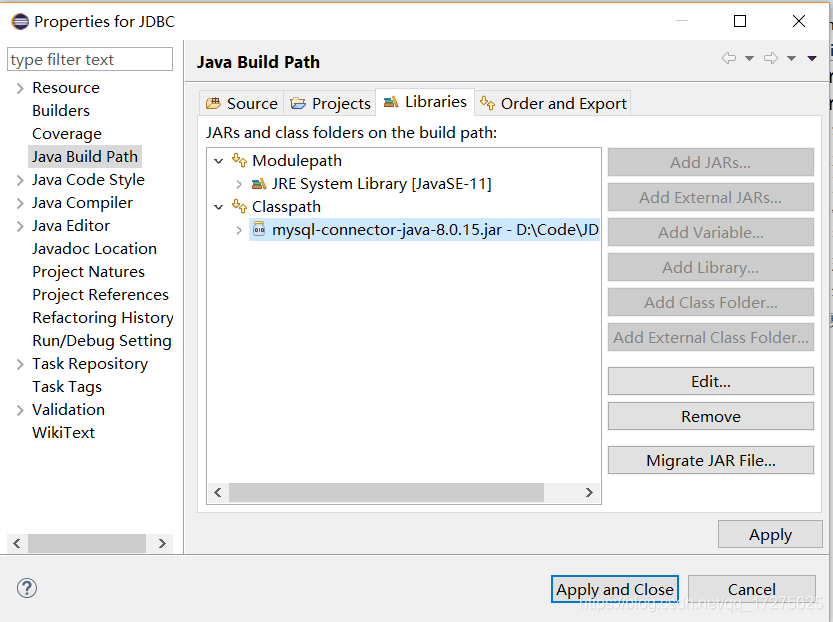Click the Apply button
The width and height of the screenshot is (833, 622).
(x=770, y=534)
